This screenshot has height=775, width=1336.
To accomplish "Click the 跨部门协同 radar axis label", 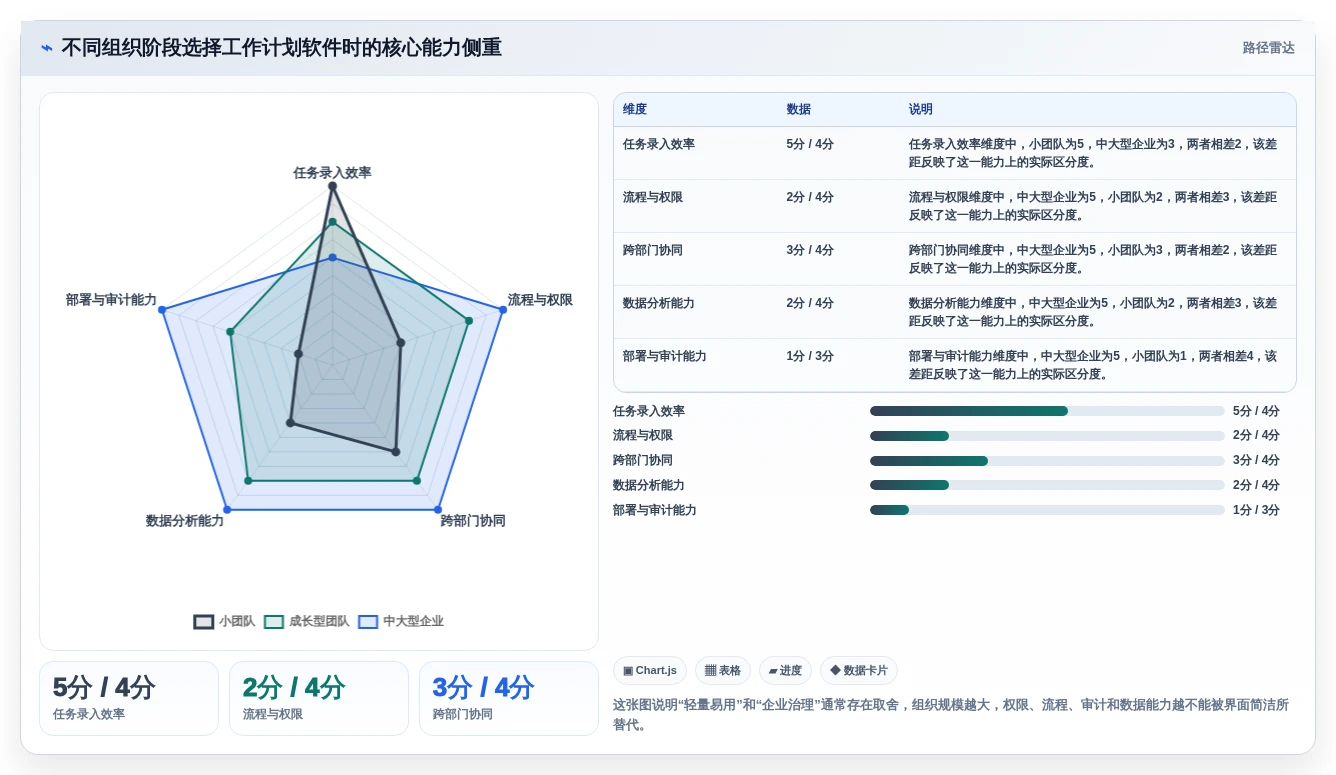I will pyautogui.click(x=473, y=521).
